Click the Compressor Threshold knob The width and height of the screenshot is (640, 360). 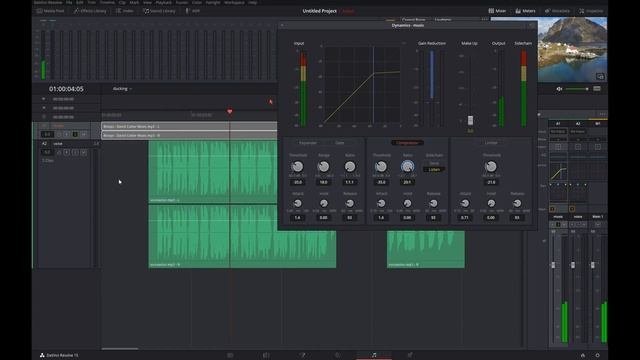tap(381, 166)
